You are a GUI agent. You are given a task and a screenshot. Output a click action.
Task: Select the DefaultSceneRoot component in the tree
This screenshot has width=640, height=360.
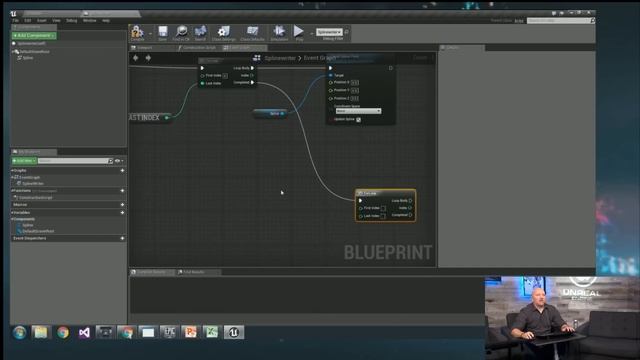pyautogui.click(x=33, y=51)
